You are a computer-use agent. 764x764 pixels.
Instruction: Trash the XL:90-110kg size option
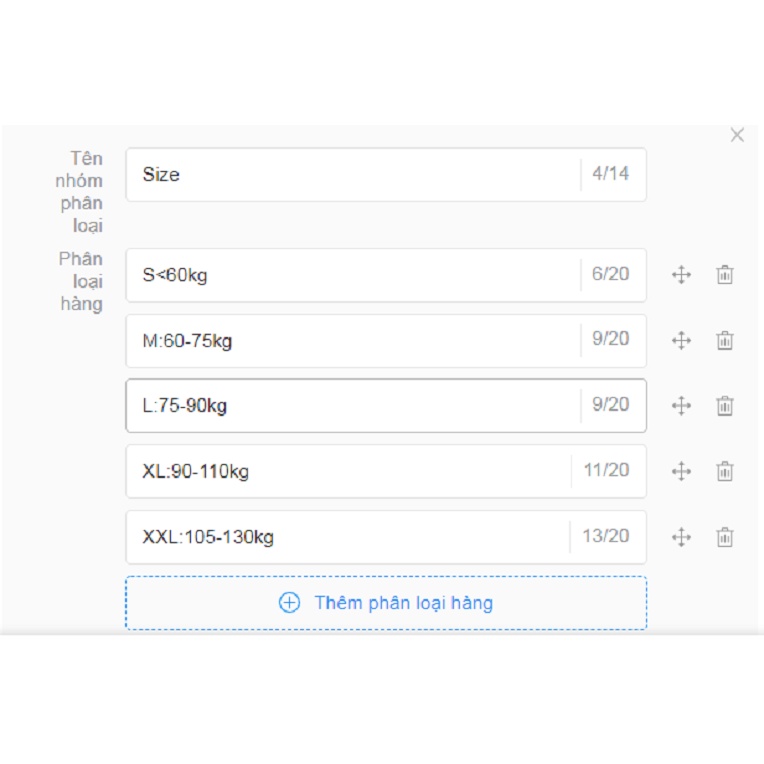[x=725, y=471]
